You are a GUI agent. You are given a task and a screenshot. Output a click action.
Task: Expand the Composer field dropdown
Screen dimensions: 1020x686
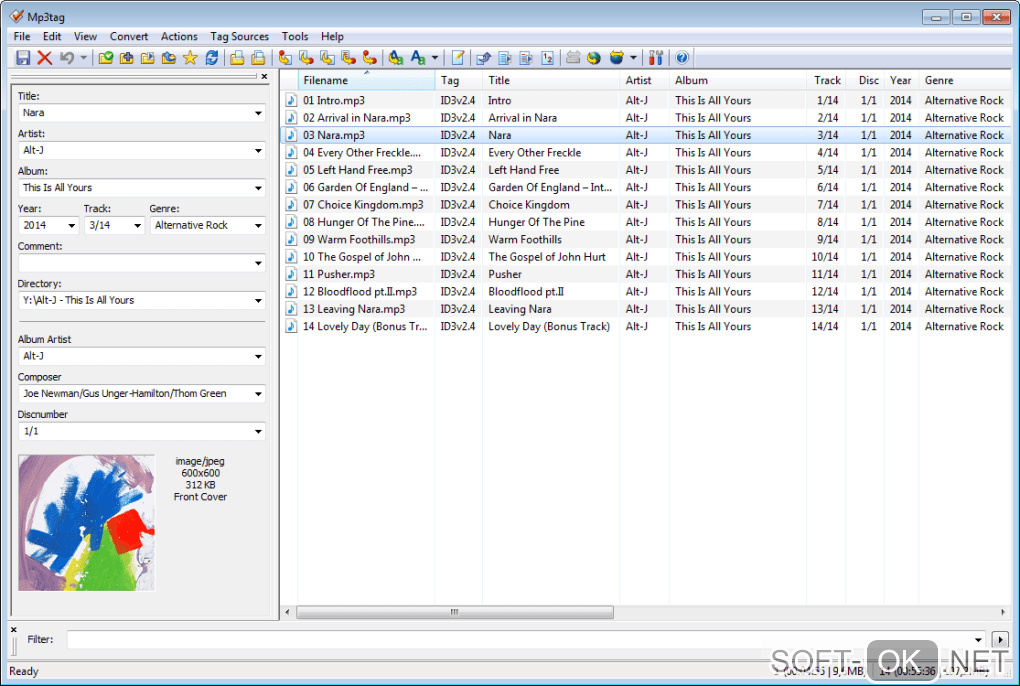click(x=258, y=394)
